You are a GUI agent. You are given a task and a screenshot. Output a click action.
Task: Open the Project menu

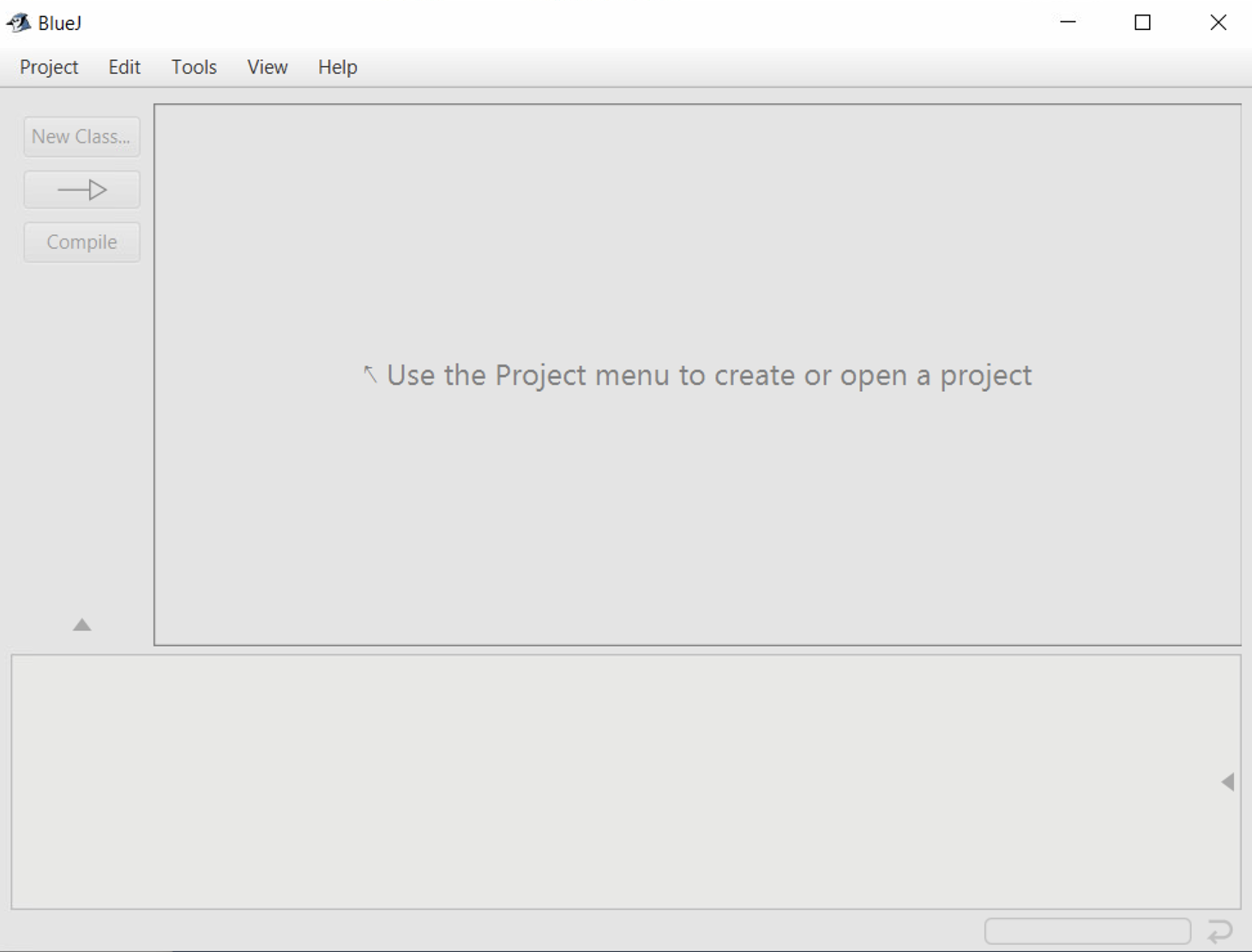point(49,67)
